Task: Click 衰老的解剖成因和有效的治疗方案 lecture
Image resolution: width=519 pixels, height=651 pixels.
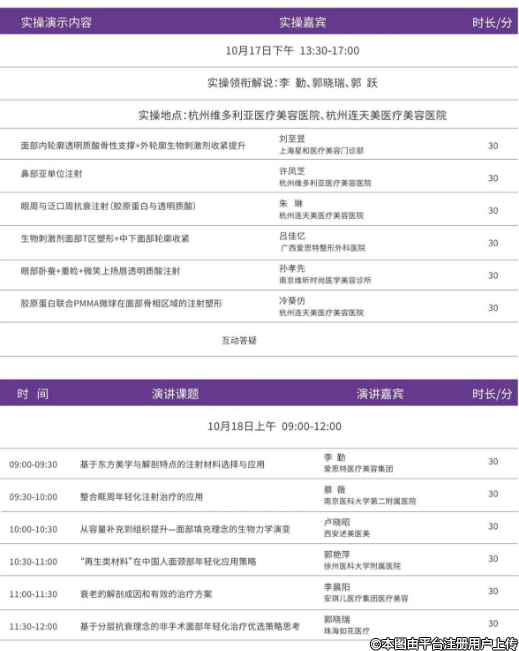Action: (146, 594)
